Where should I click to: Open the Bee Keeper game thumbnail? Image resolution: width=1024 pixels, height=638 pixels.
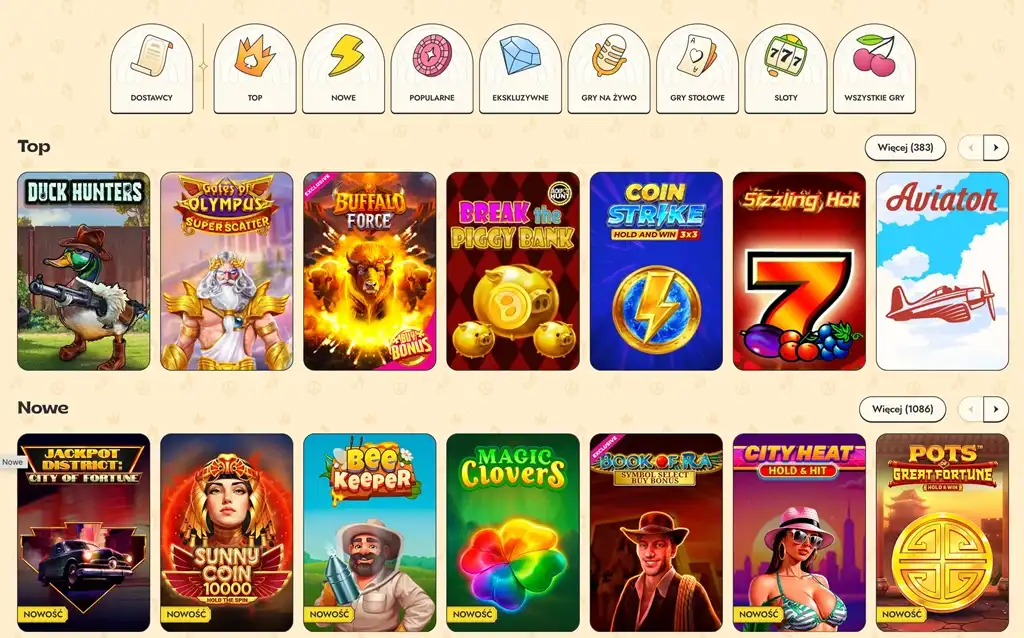tap(370, 533)
